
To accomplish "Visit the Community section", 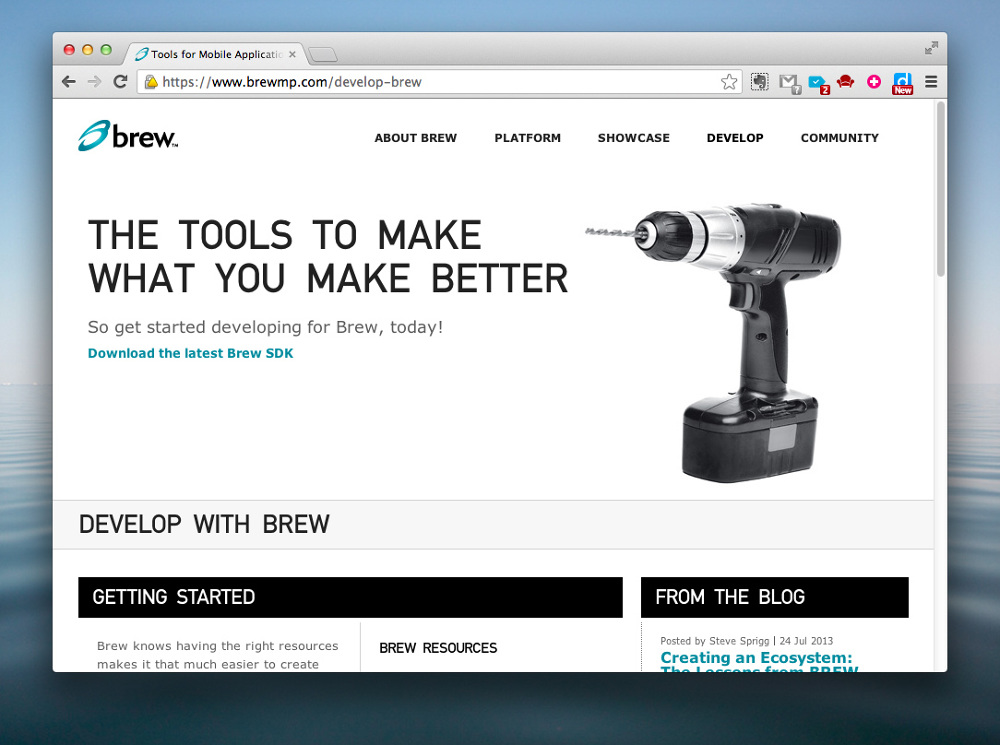I will (x=839, y=138).
